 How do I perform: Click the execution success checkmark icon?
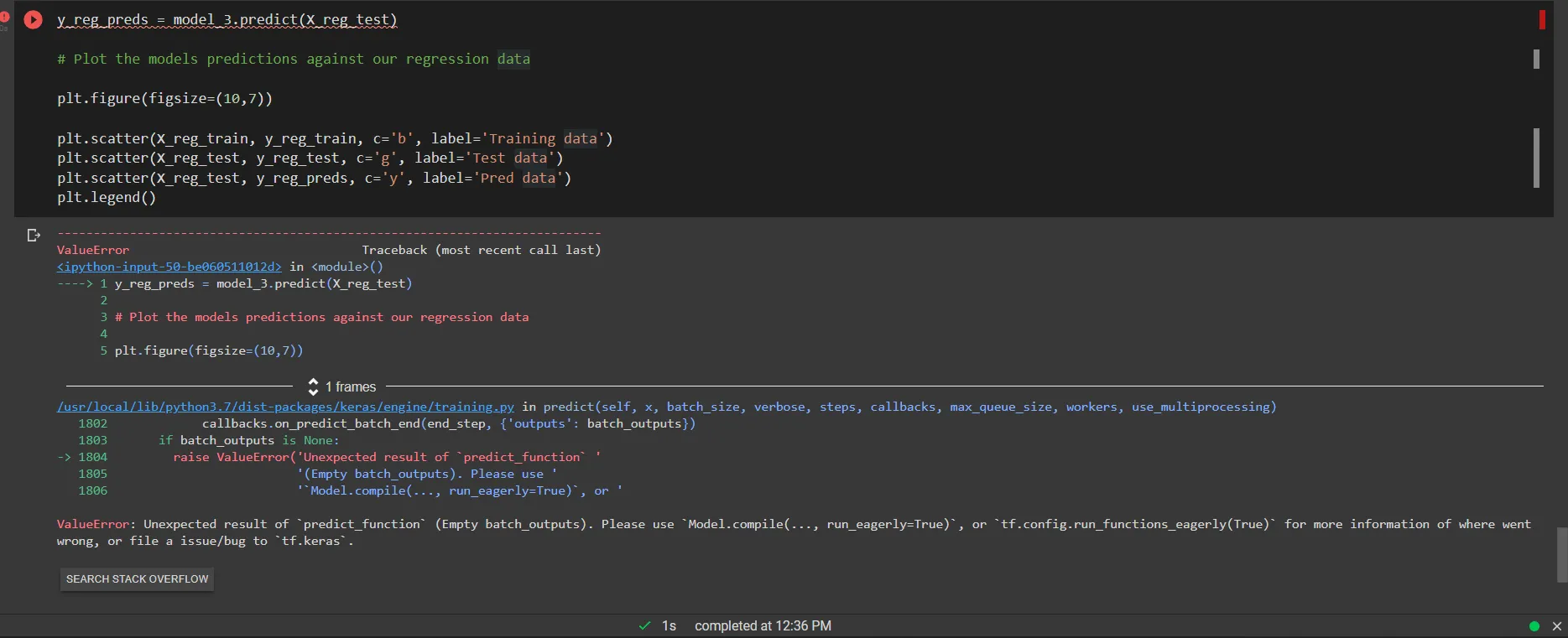[x=644, y=625]
